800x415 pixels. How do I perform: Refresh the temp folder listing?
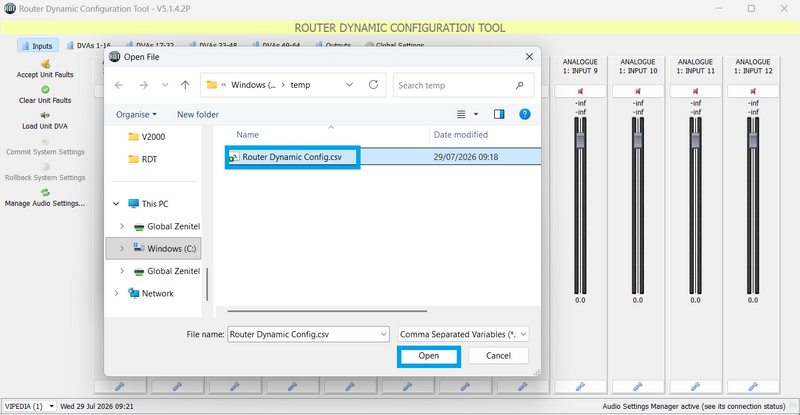373,85
